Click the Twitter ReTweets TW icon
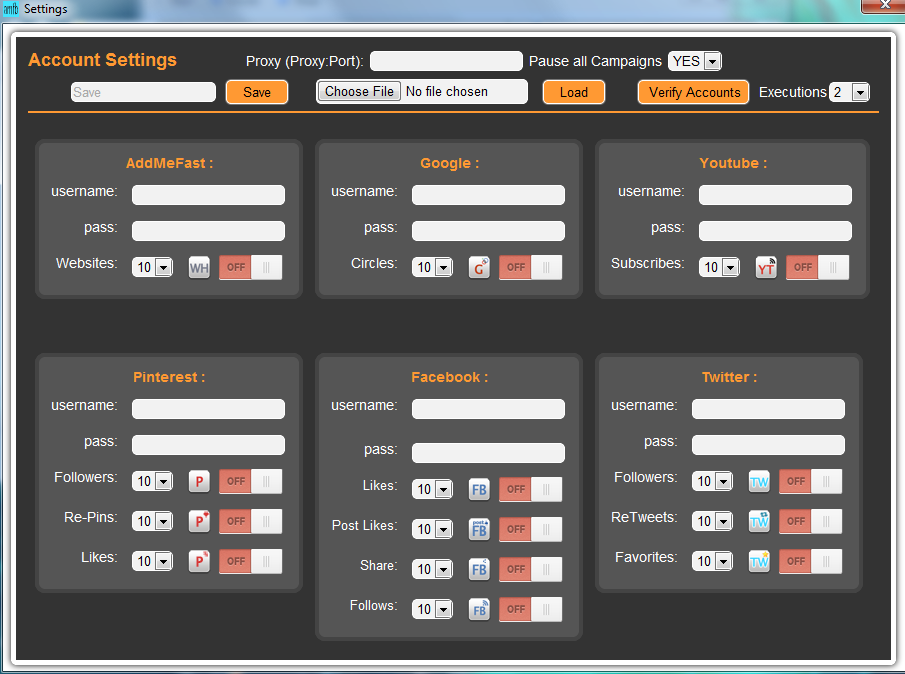 (759, 521)
